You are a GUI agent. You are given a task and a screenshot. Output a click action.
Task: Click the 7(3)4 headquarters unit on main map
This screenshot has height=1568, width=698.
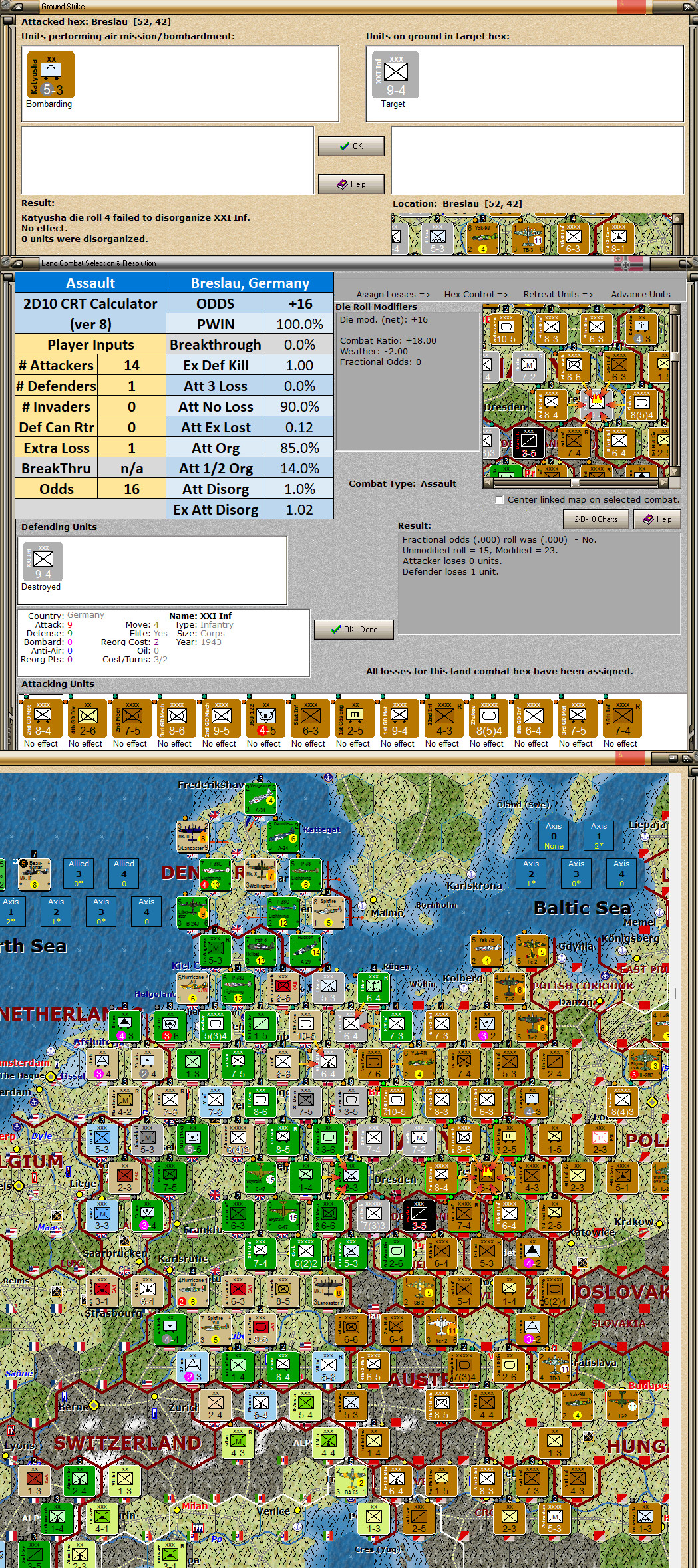tap(464, 1366)
